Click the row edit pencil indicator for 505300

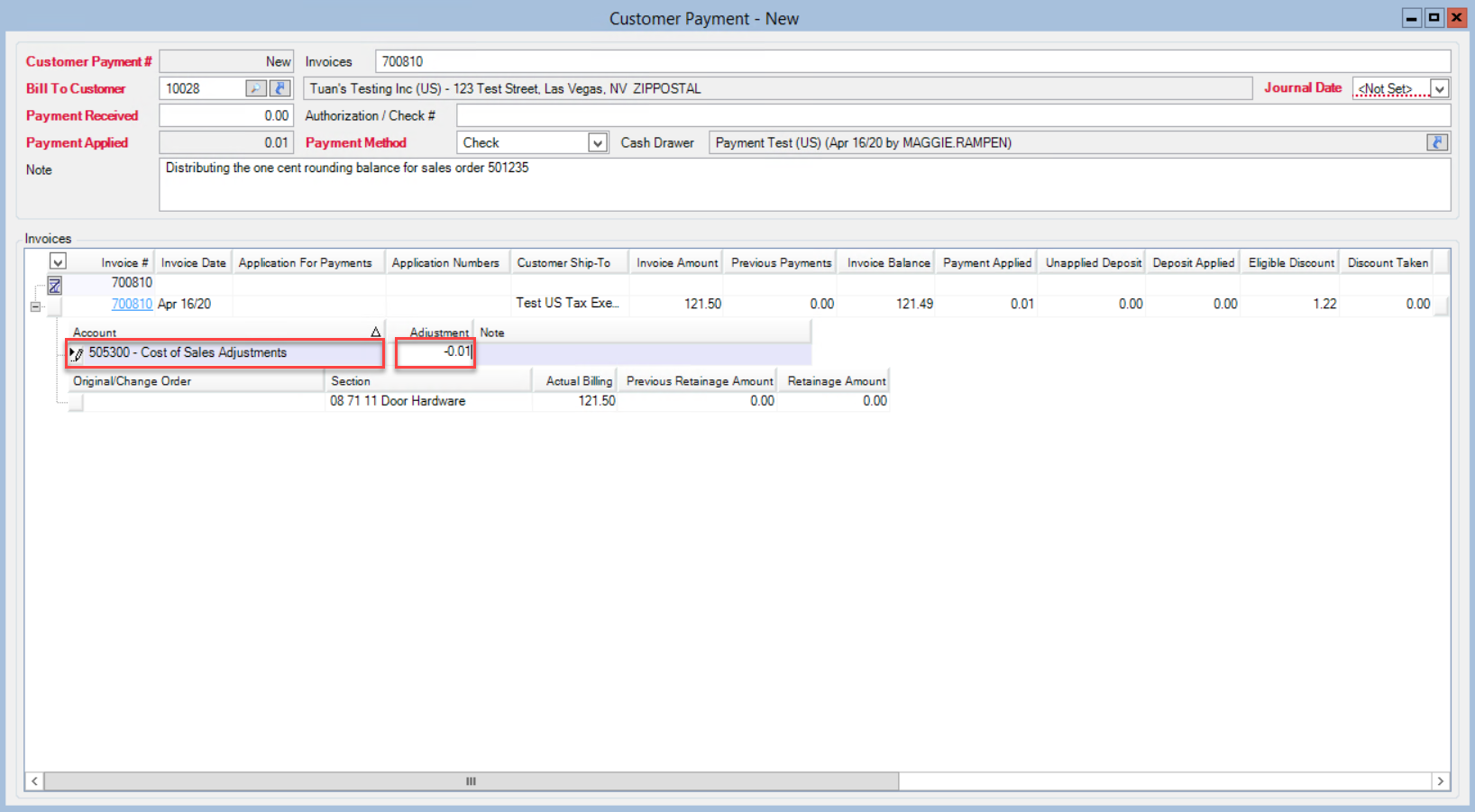(76, 353)
